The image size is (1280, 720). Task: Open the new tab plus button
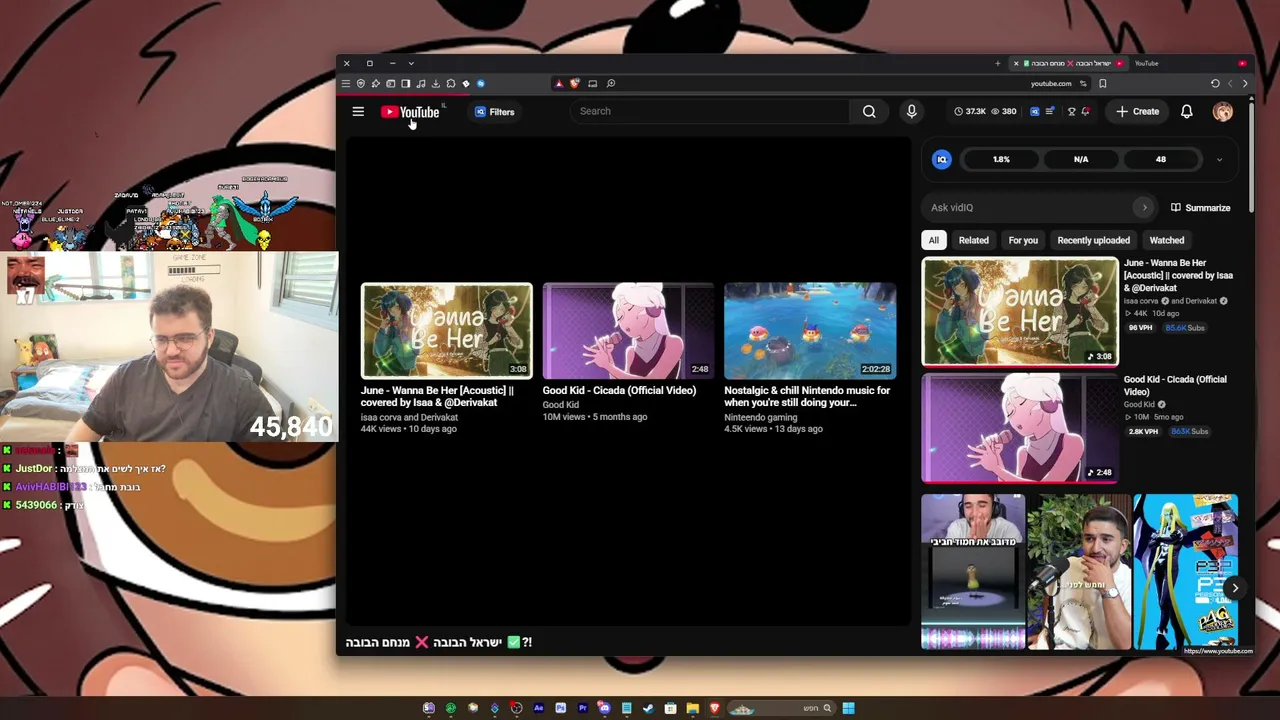tap(997, 64)
